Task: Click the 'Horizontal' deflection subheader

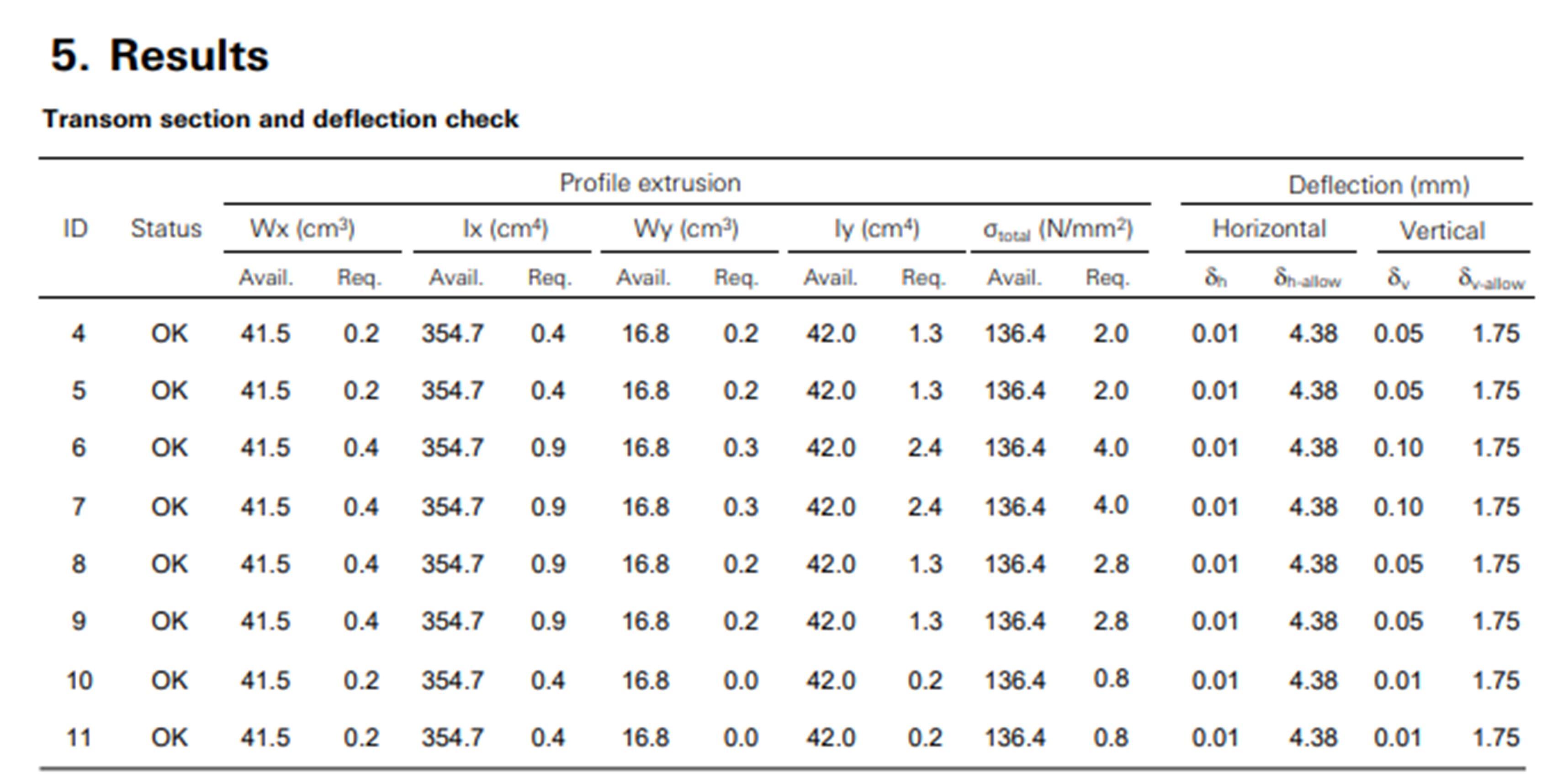Action: click(1269, 229)
